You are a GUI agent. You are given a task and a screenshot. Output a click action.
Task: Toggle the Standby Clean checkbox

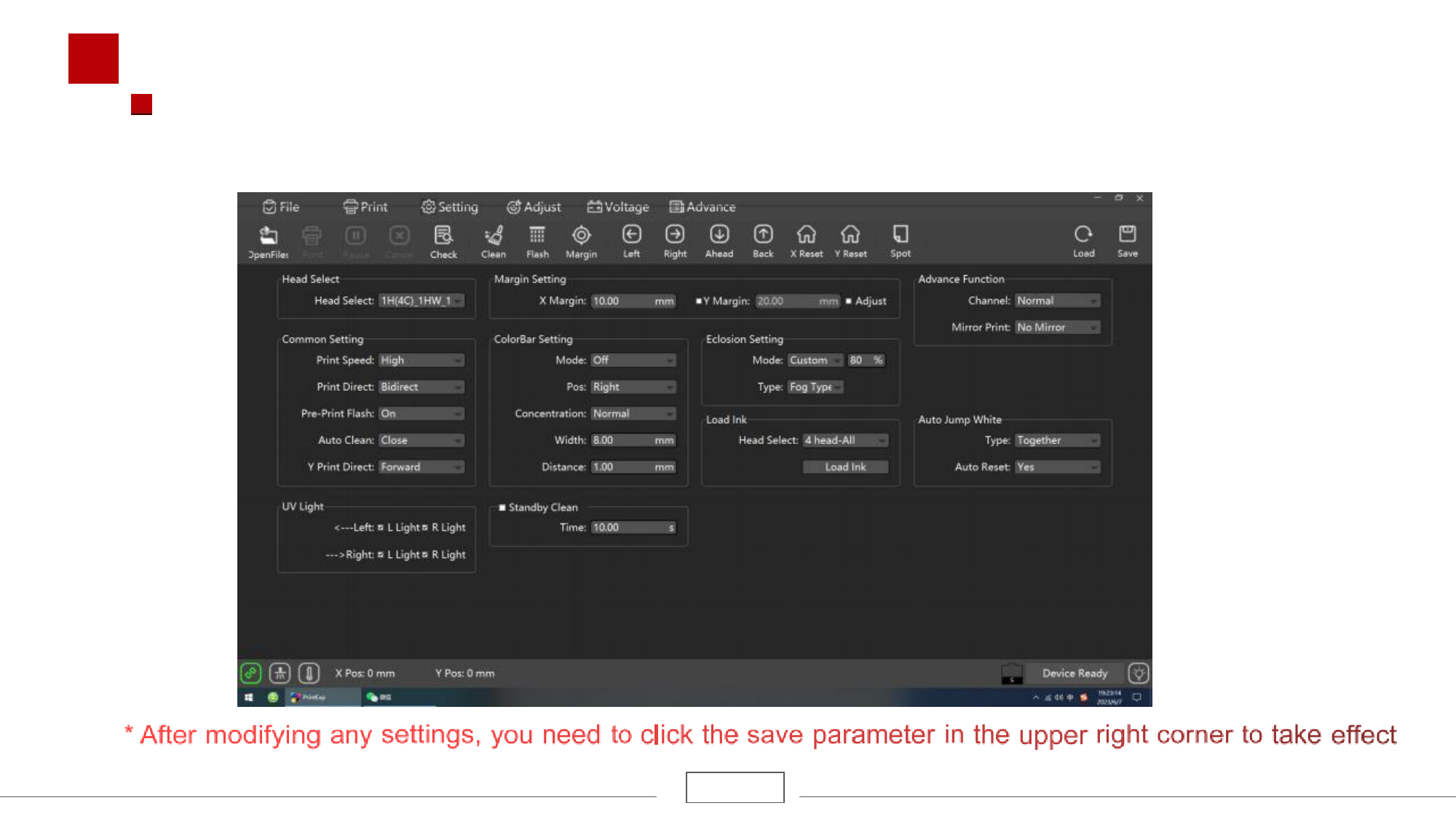502,507
